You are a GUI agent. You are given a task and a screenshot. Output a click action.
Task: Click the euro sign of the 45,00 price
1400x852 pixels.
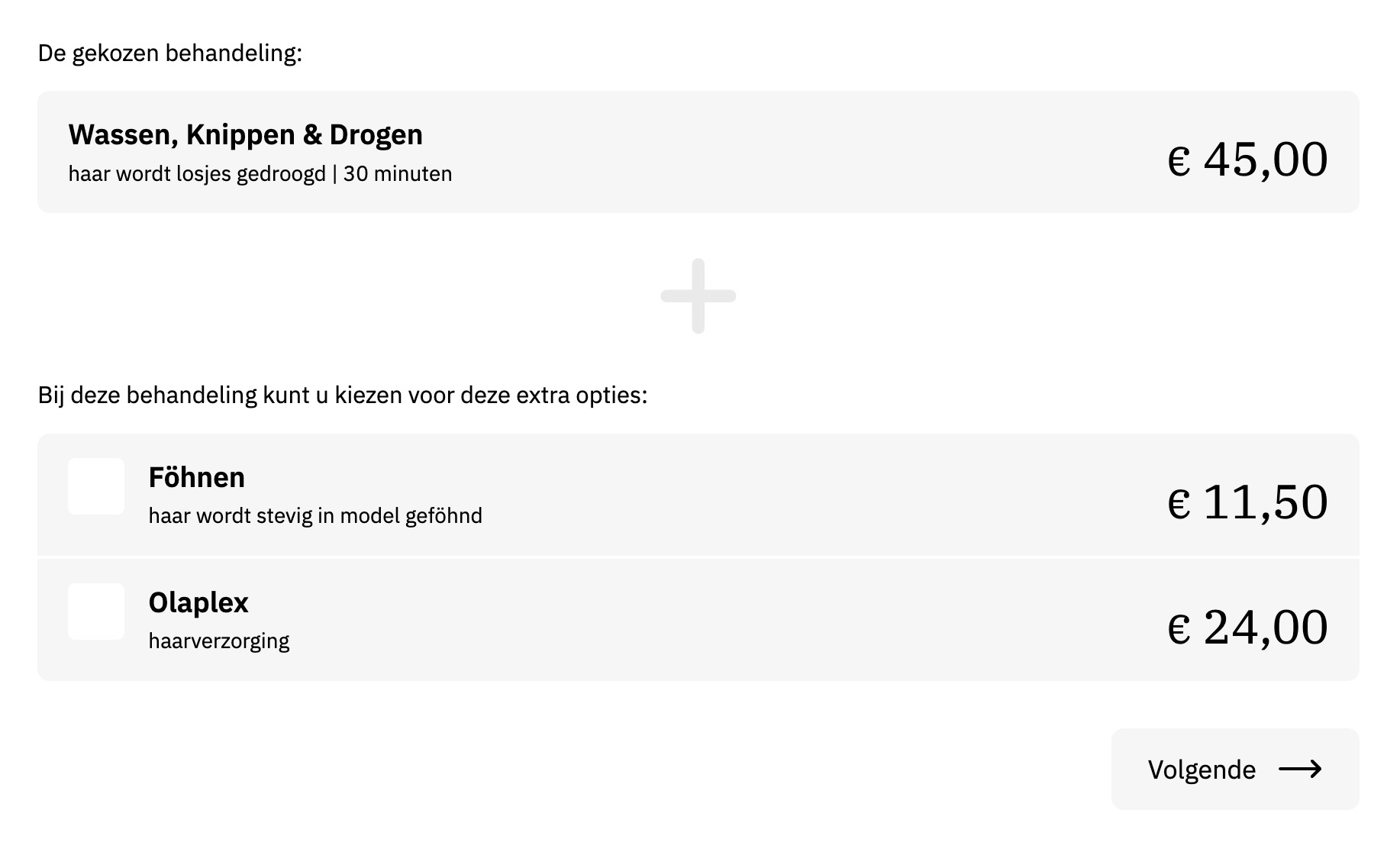[x=1179, y=162]
